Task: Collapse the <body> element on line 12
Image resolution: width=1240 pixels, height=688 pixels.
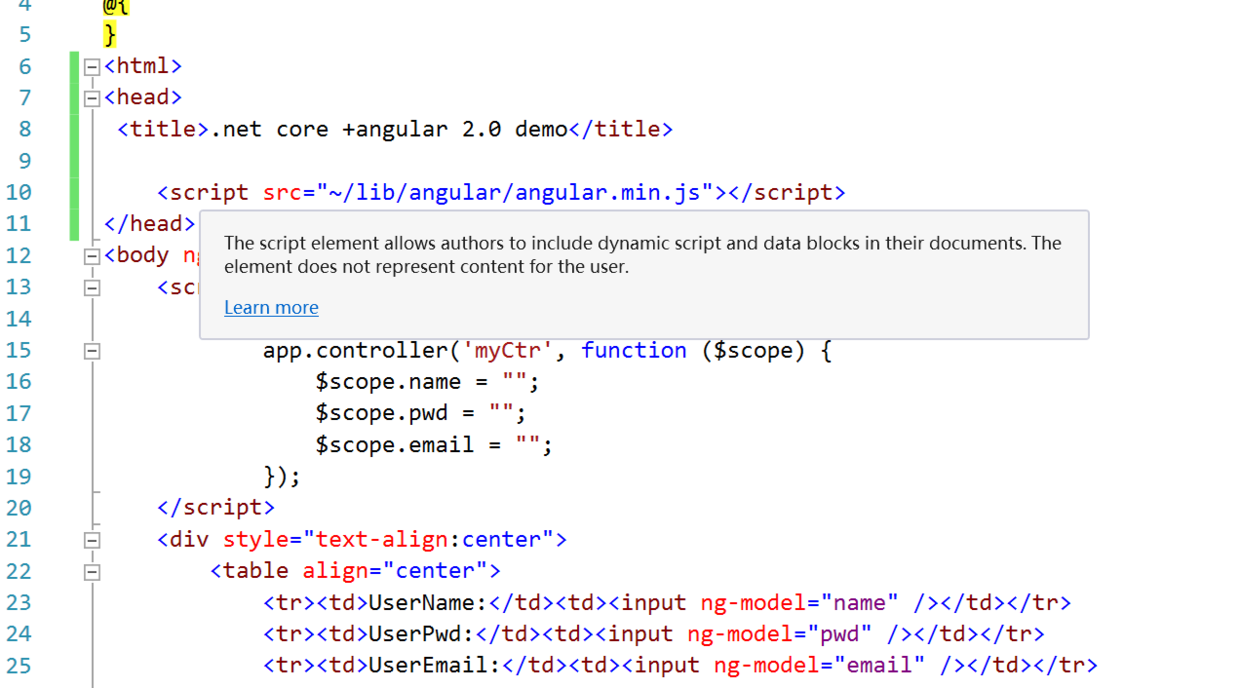Action: coord(92,256)
